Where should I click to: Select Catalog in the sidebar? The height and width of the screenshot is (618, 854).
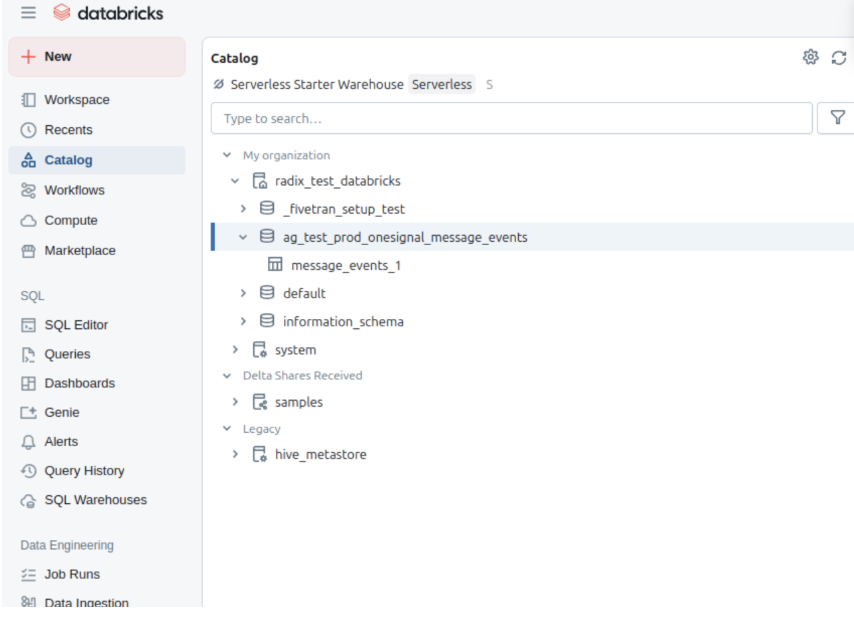pyautogui.click(x=97, y=160)
